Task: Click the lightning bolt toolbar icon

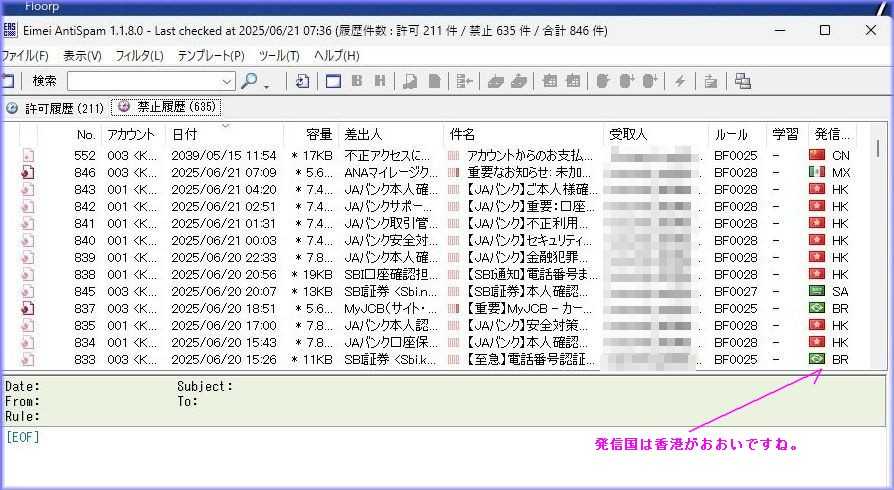Action: (x=680, y=82)
